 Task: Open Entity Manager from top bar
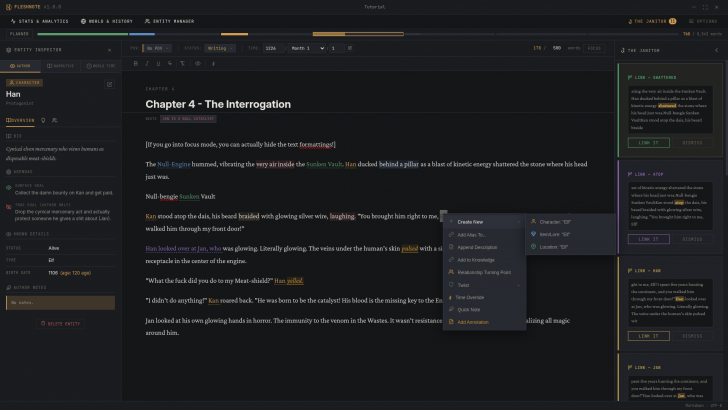coord(169,21)
